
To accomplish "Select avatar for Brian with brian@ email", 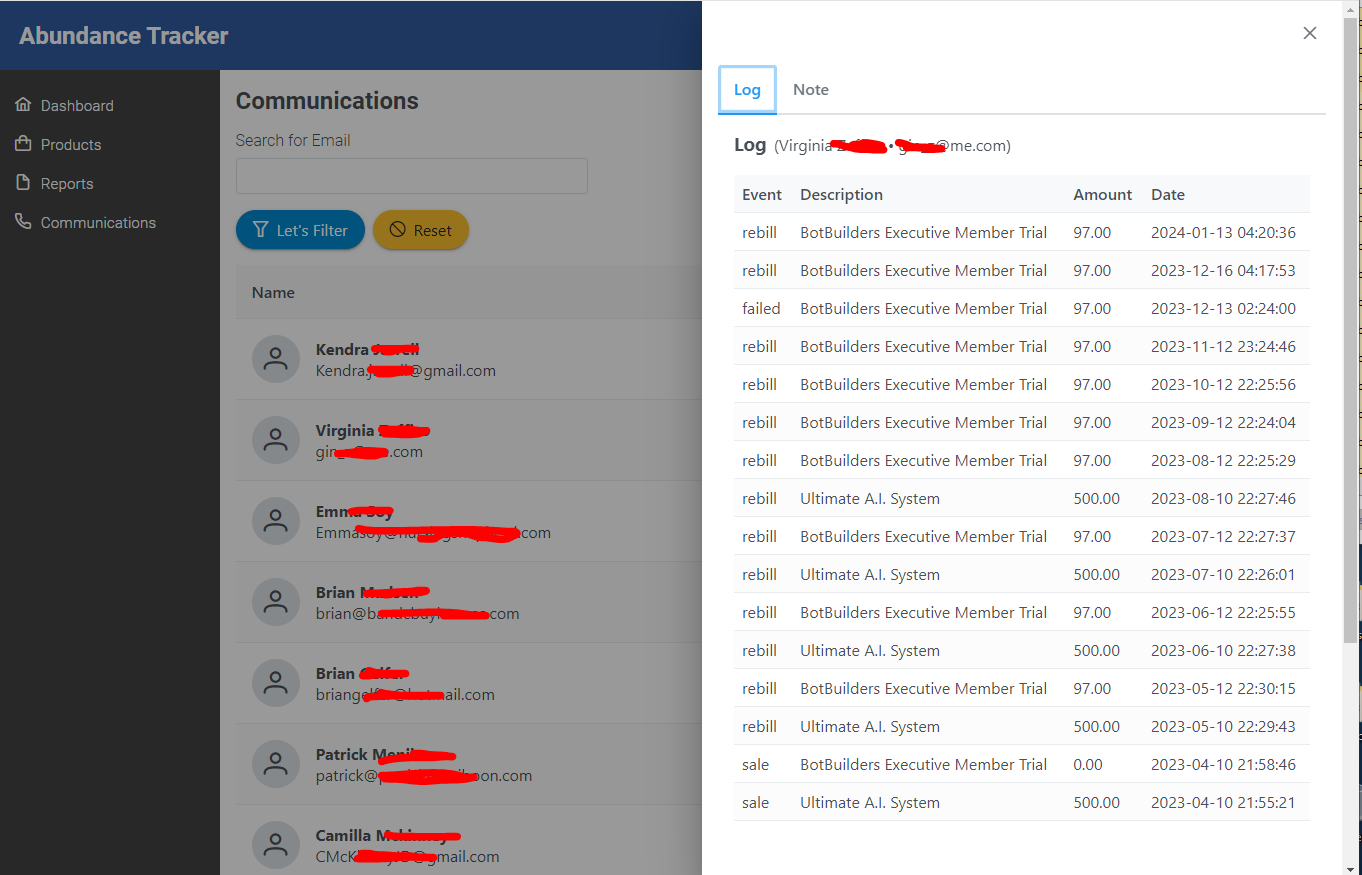I will (276, 602).
